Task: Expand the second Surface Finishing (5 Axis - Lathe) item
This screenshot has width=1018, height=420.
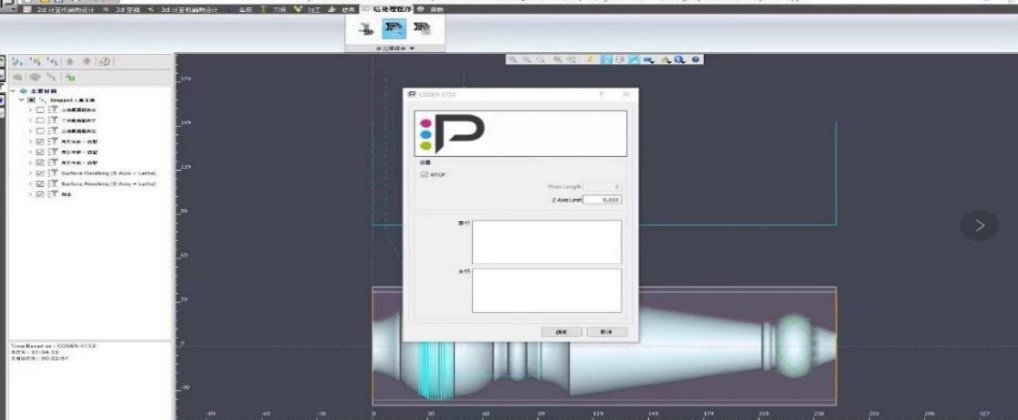Action: (x=30, y=183)
